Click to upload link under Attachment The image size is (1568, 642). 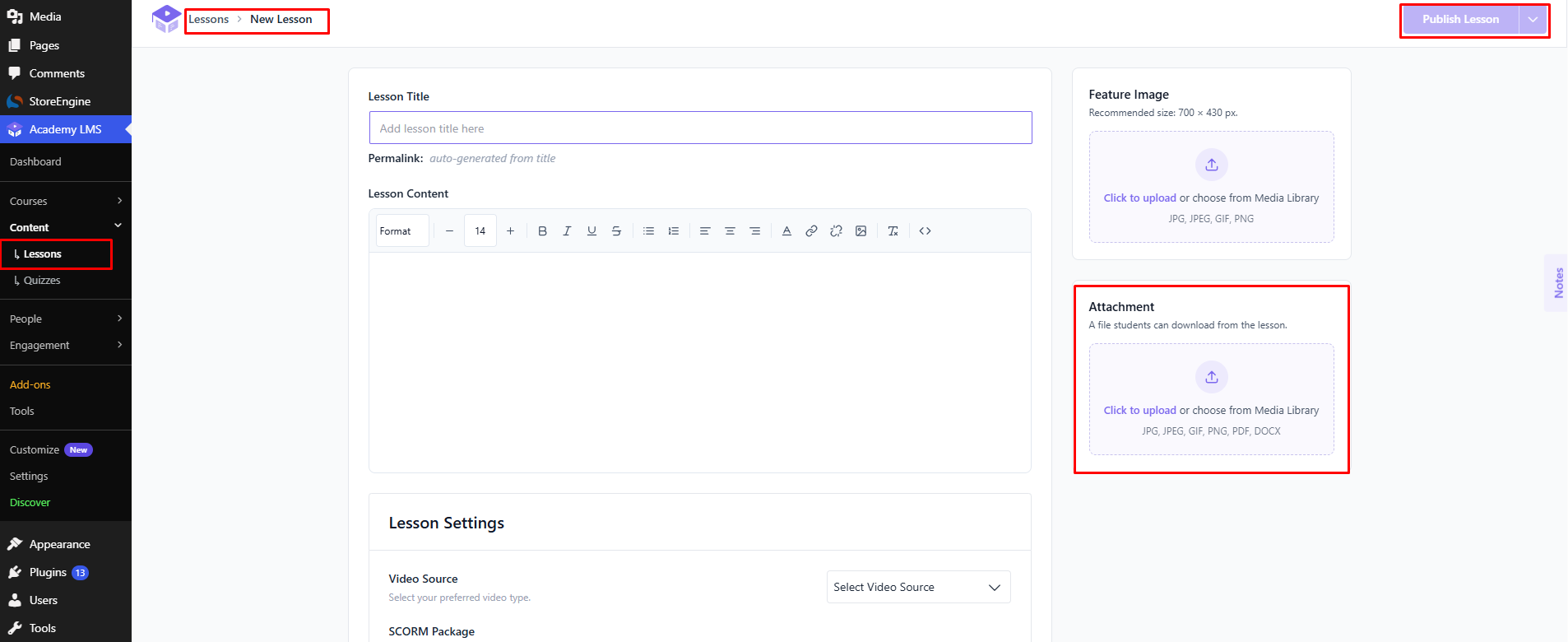(x=1139, y=411)
